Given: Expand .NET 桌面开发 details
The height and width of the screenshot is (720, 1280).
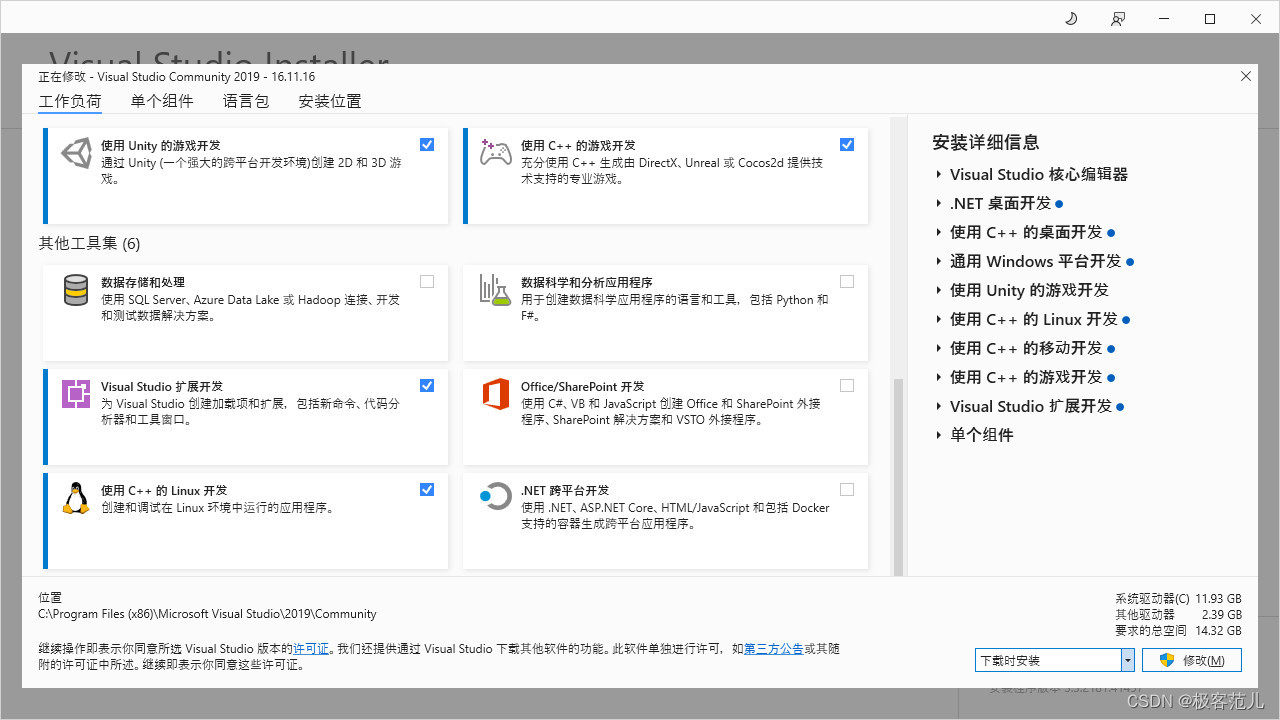Looking at the screenshot, I should point(939,204).
